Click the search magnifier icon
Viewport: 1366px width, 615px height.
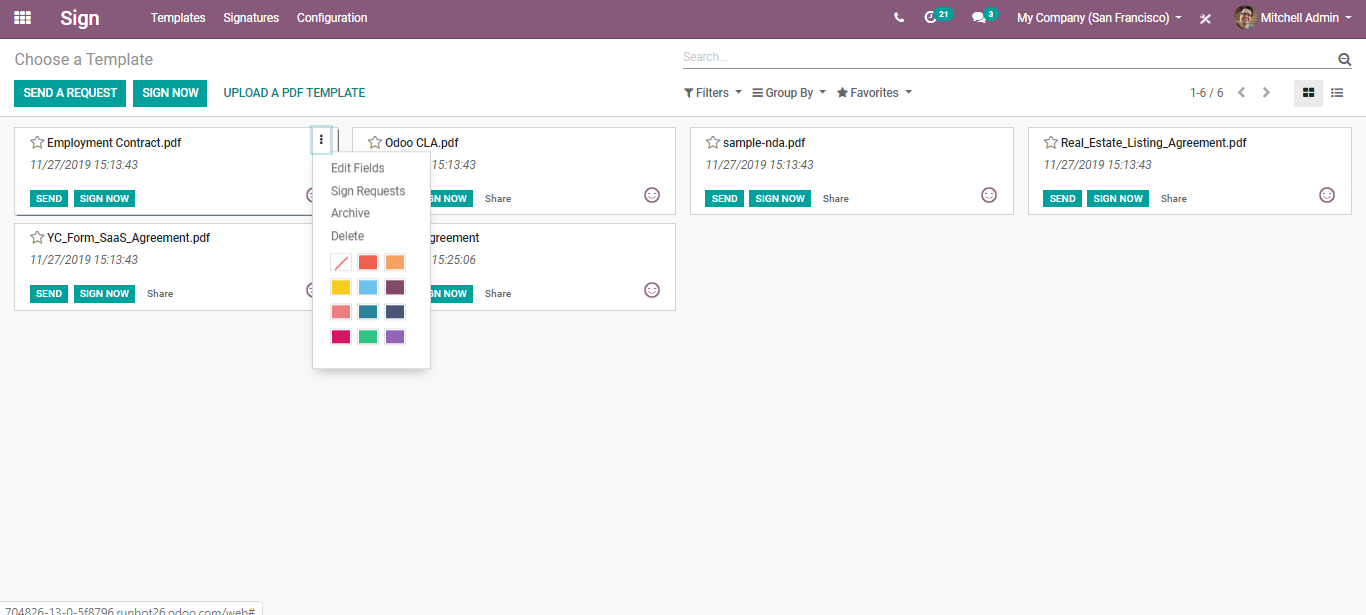[x=1344, y=60]
